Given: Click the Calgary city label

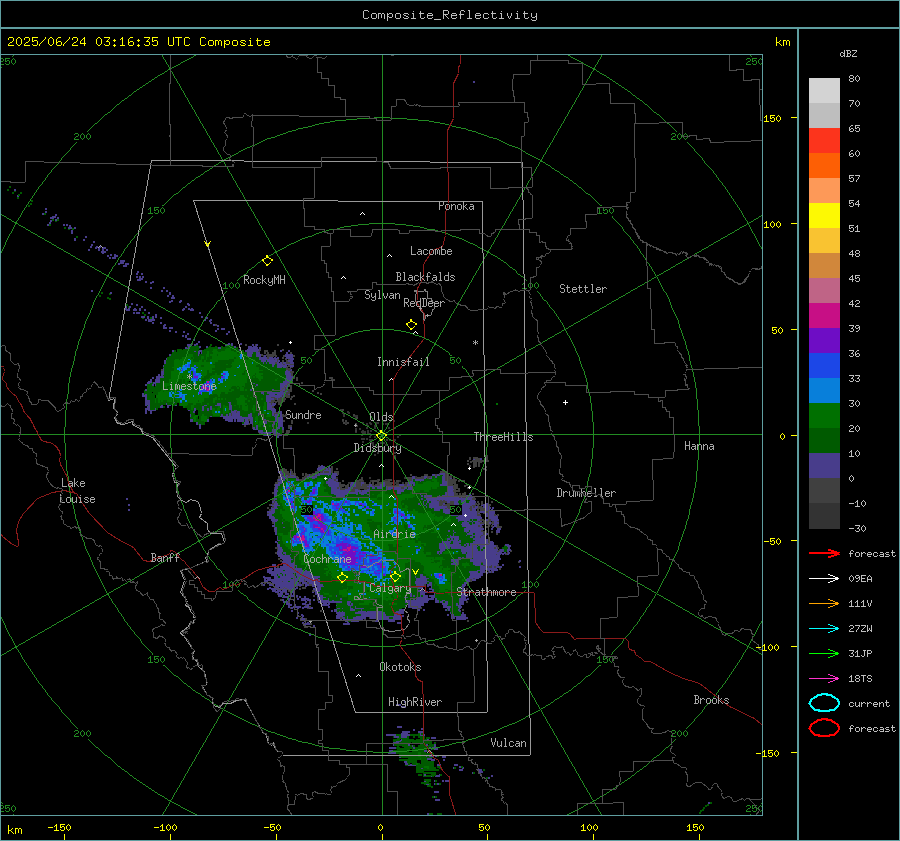Looking at the screenshot, I should pos(390,588).
